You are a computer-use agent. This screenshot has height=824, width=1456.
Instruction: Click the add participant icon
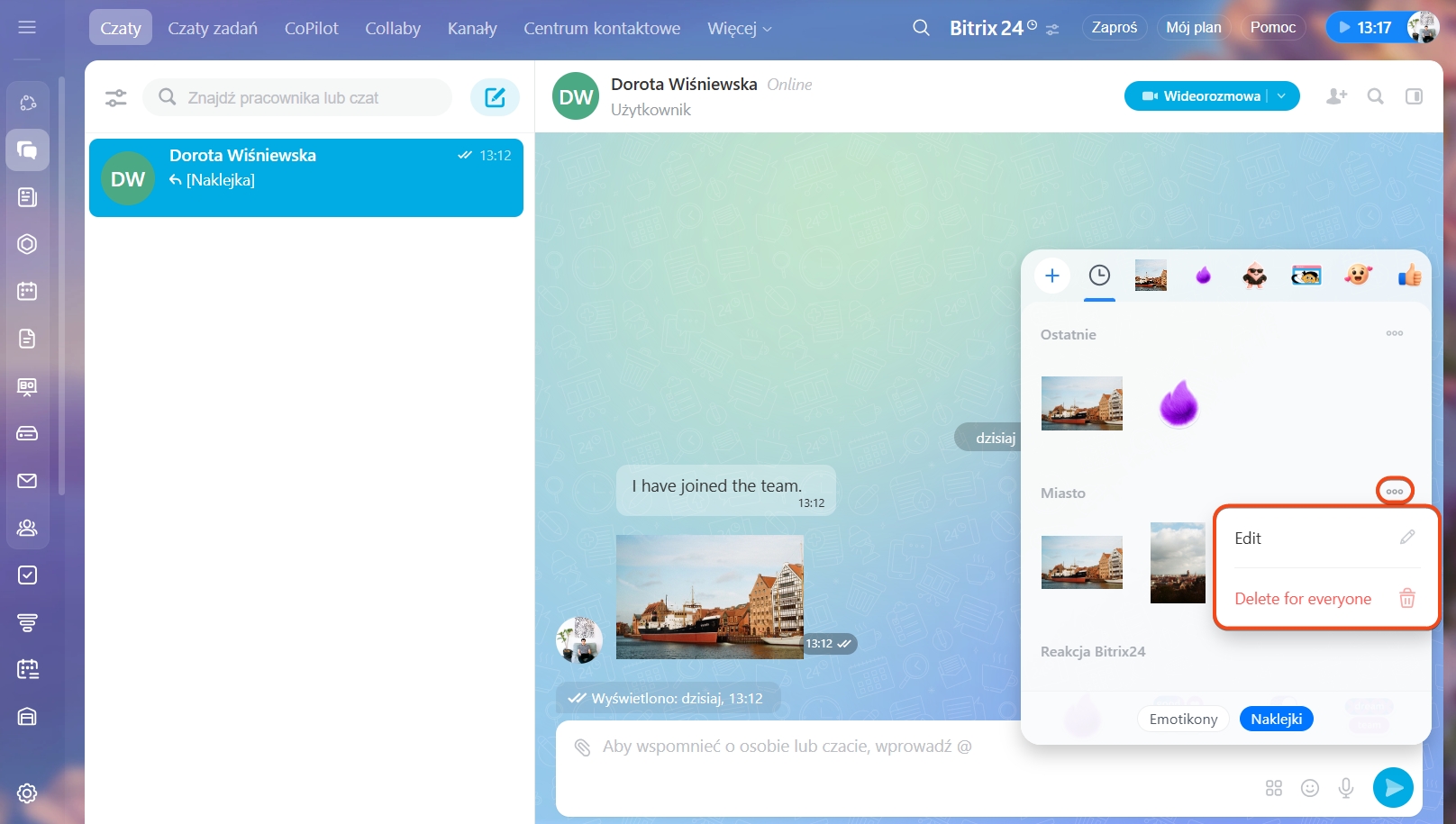click(x=1336, y=96)
